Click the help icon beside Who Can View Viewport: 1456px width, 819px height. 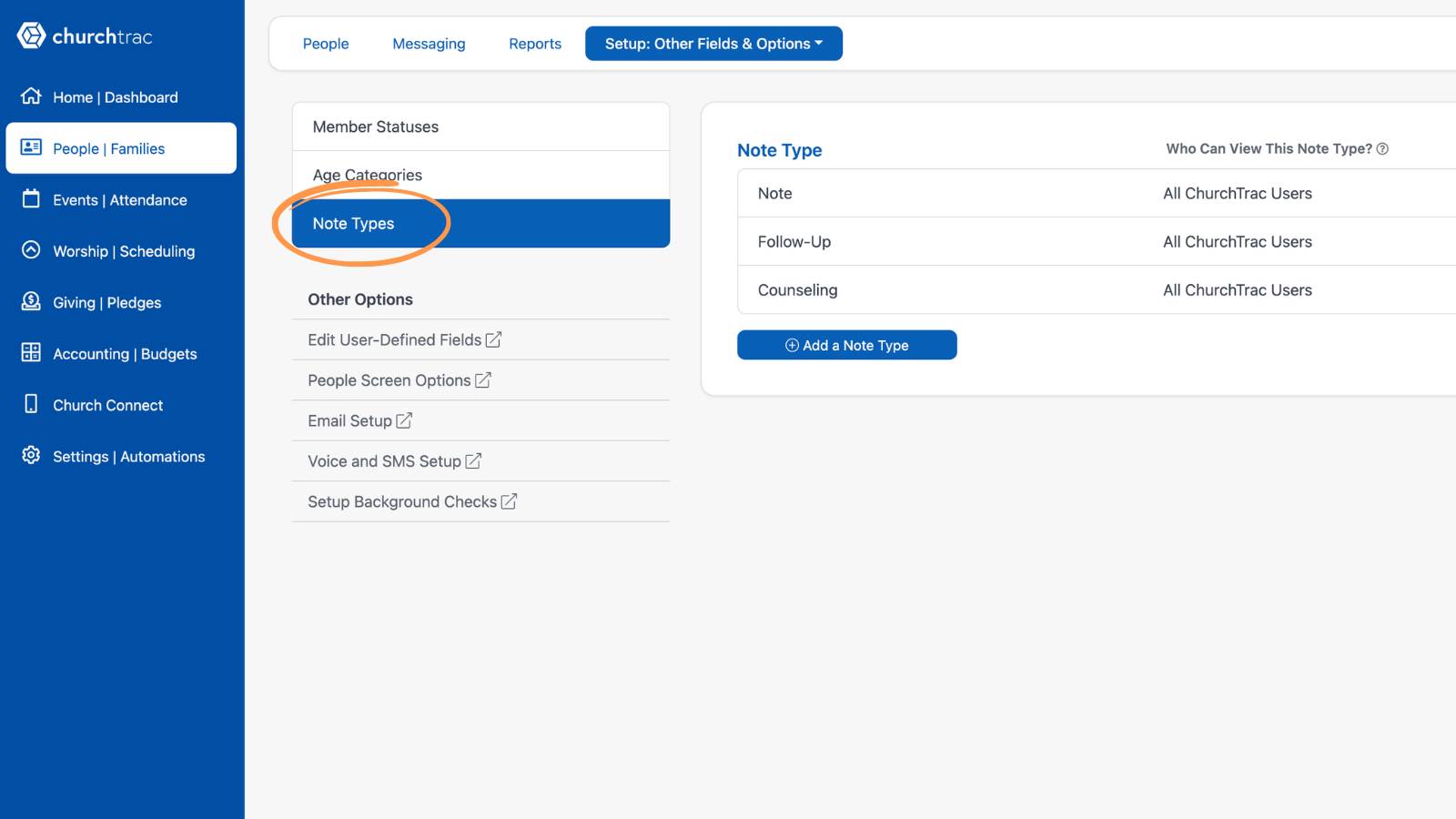1382,149
